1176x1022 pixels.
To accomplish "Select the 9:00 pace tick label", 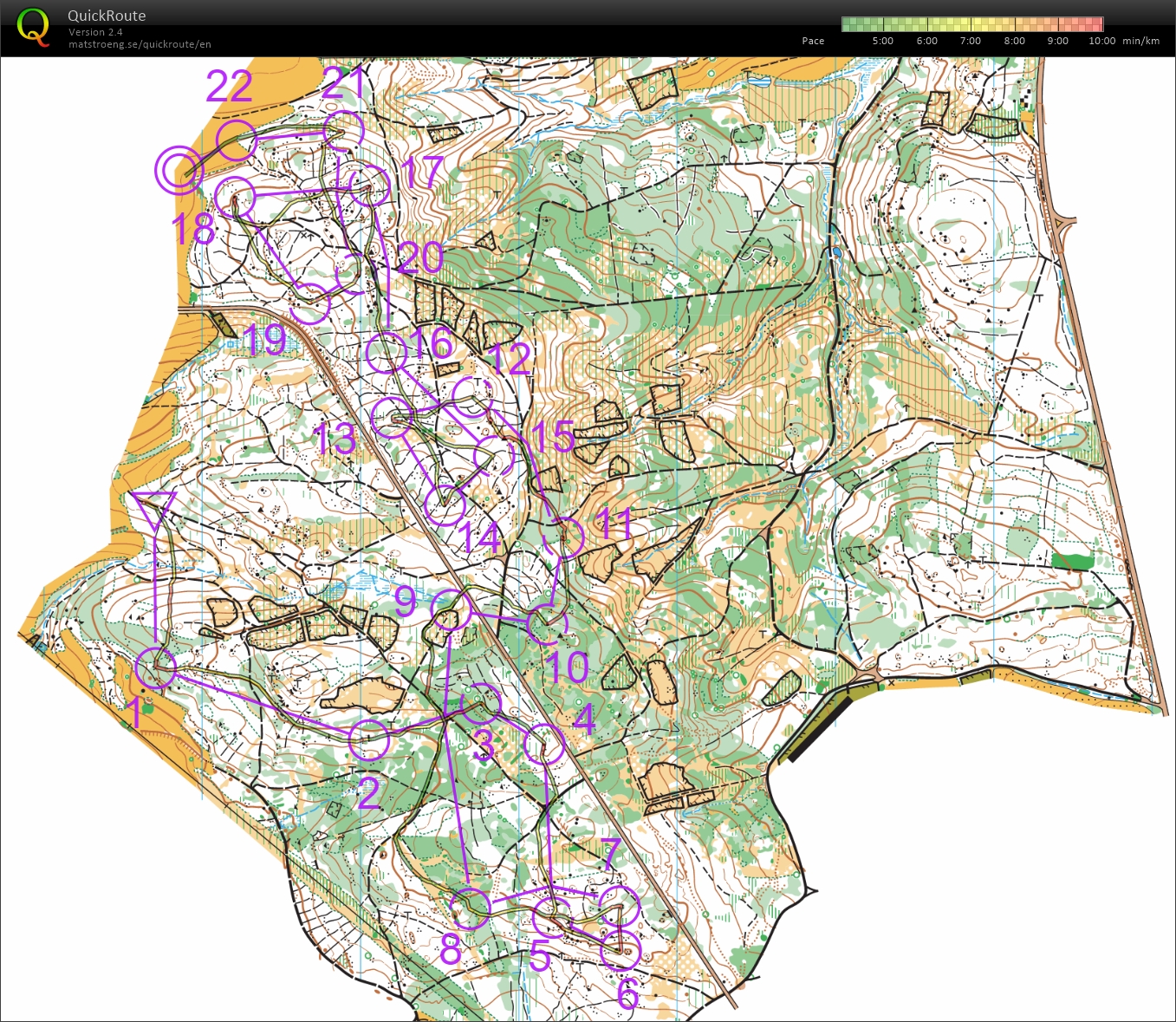I will tap(1057, 41).
